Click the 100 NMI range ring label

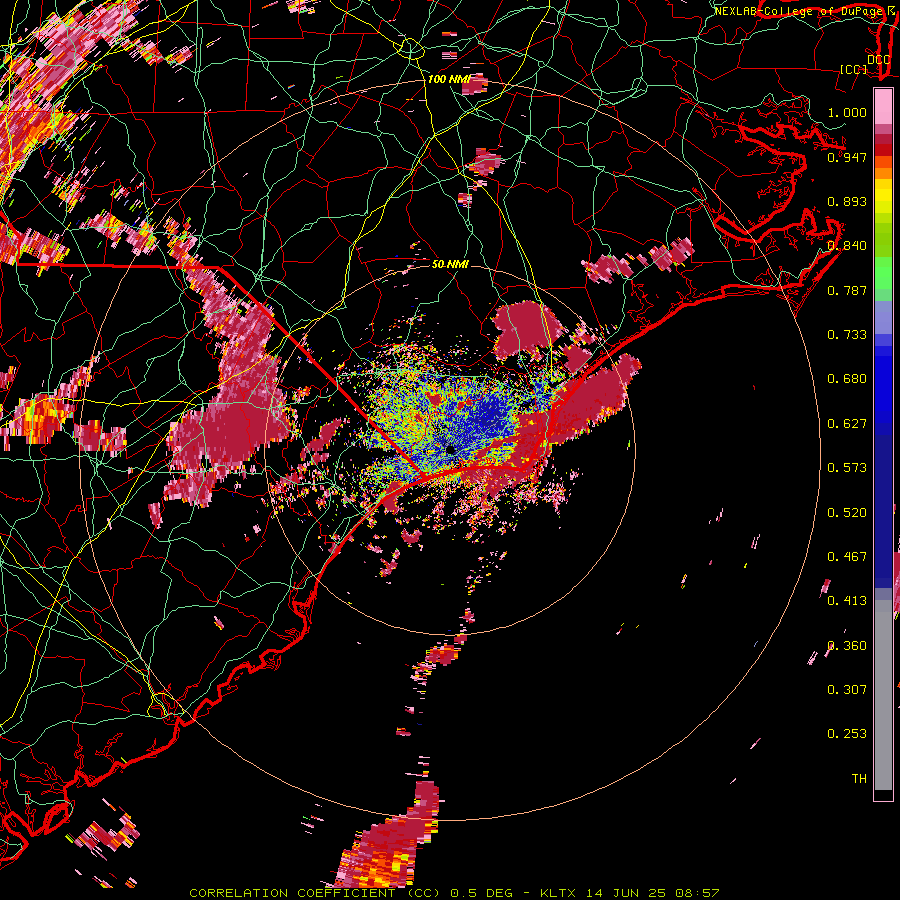pyautogui.click(x=449, y=79)
